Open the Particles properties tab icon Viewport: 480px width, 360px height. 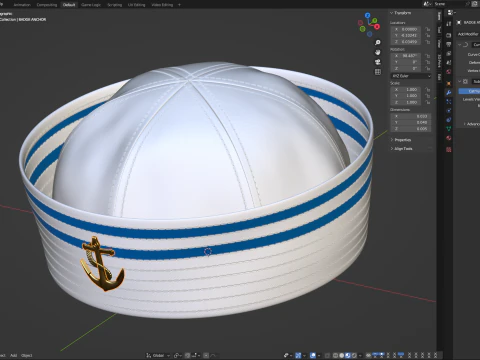tap(449, 102)
